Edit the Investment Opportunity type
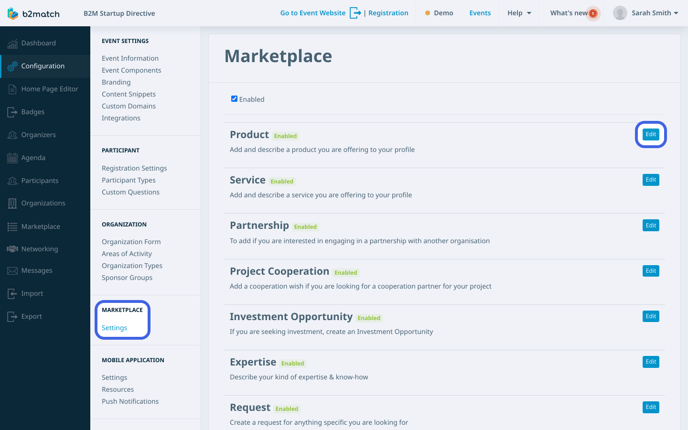 (651, 316)
